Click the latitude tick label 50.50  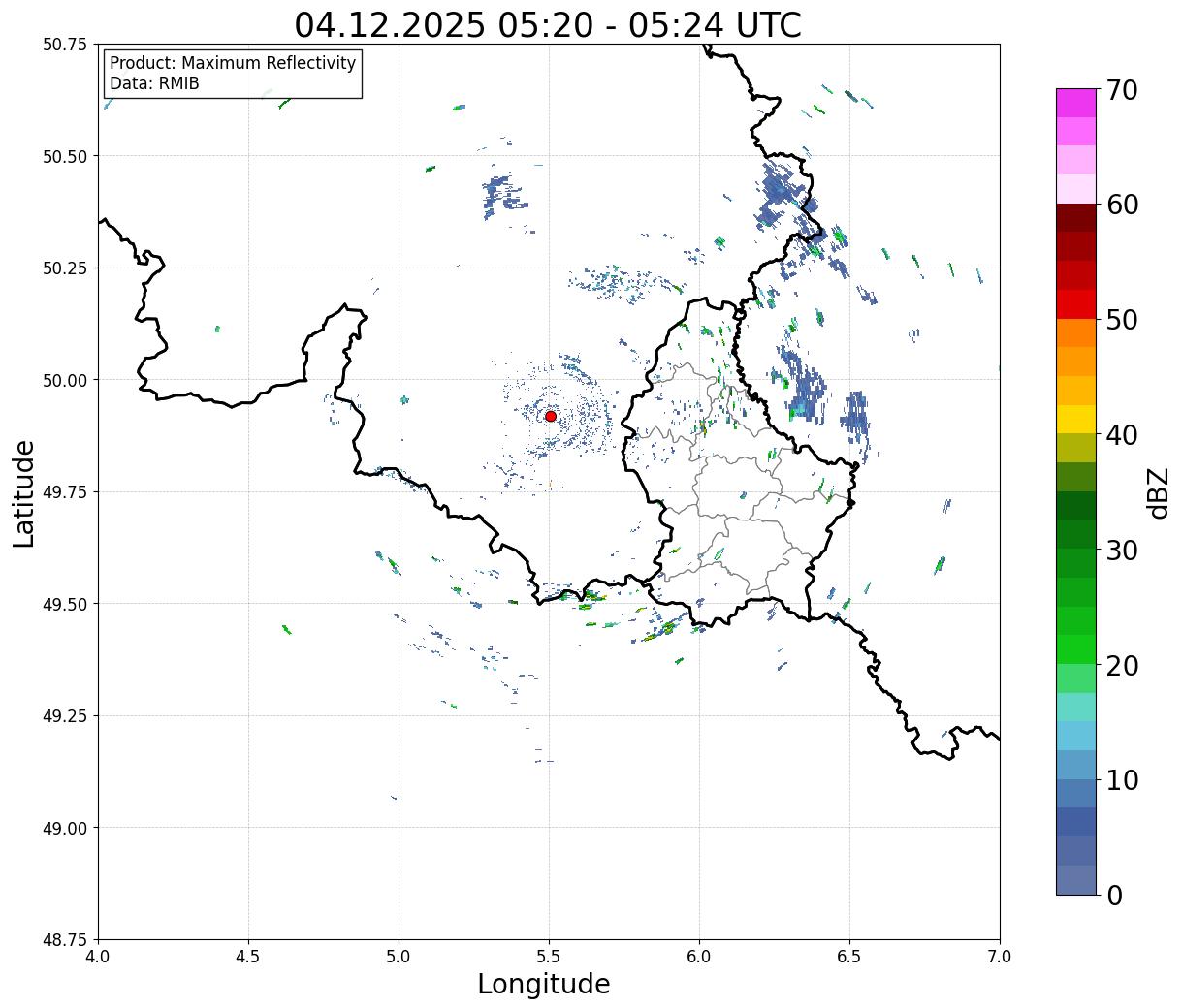[65, 156]
